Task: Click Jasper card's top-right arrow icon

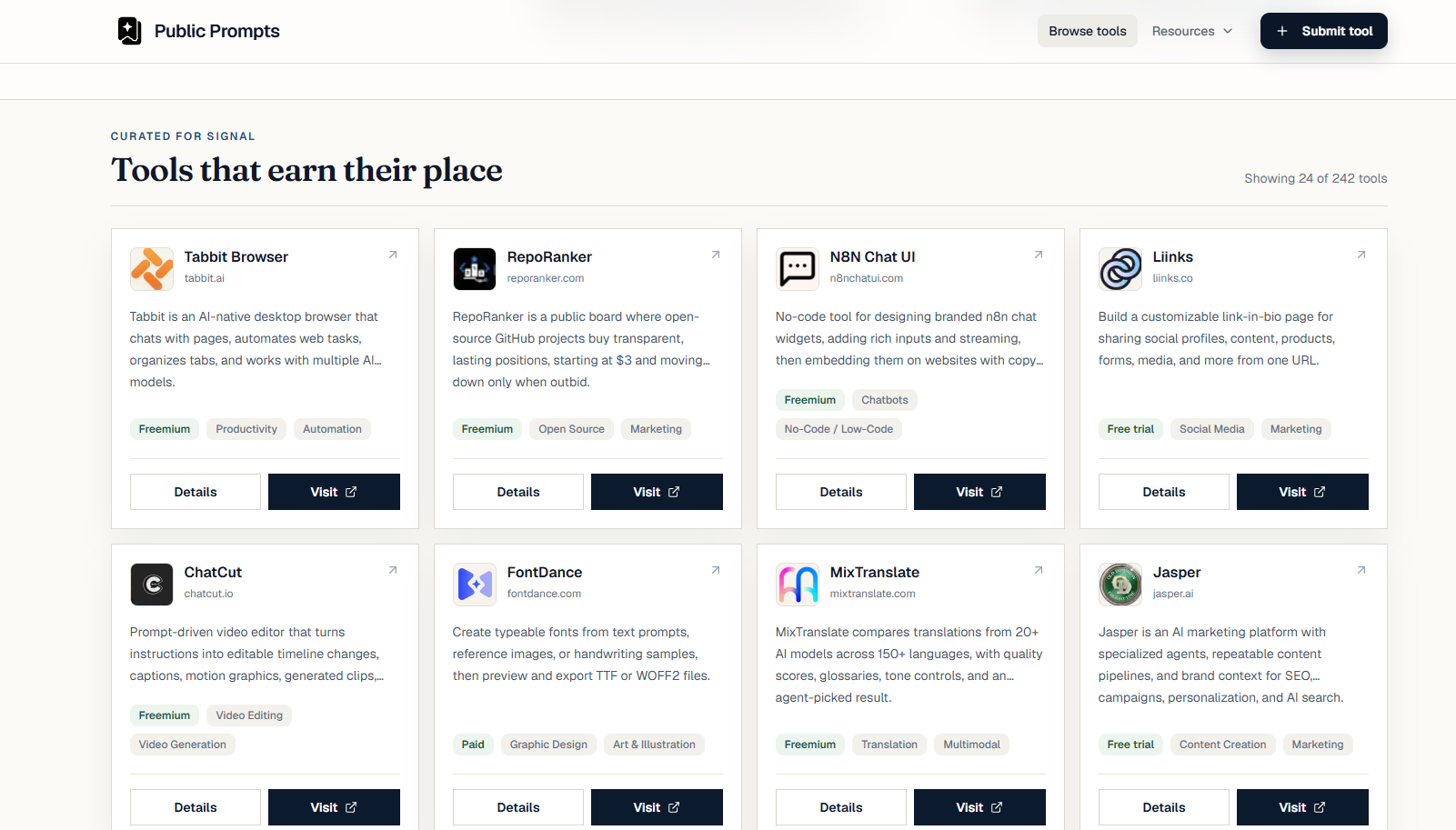Action: click(x=1361, y=570)
